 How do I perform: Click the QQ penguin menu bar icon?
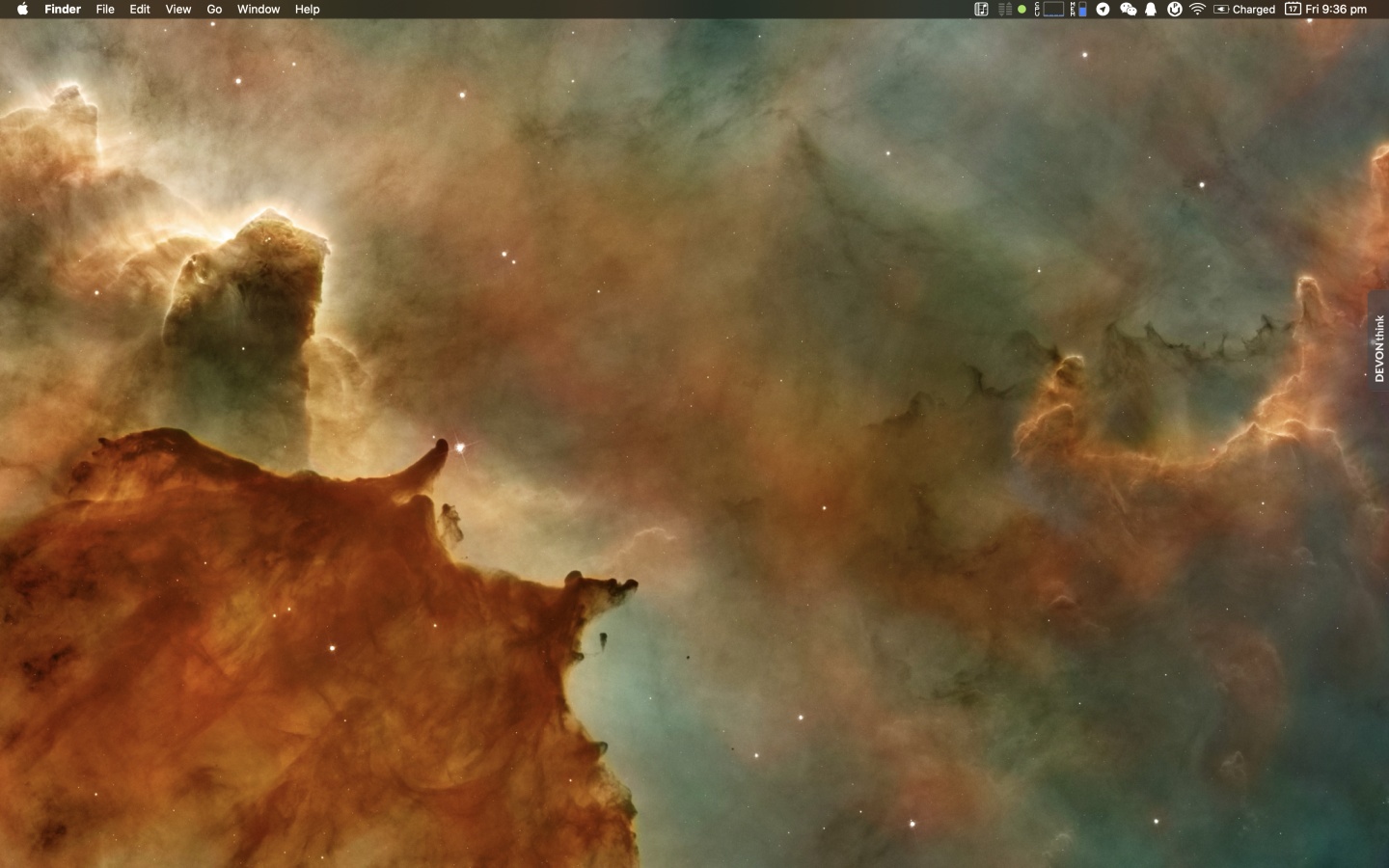coord(1151,9)
